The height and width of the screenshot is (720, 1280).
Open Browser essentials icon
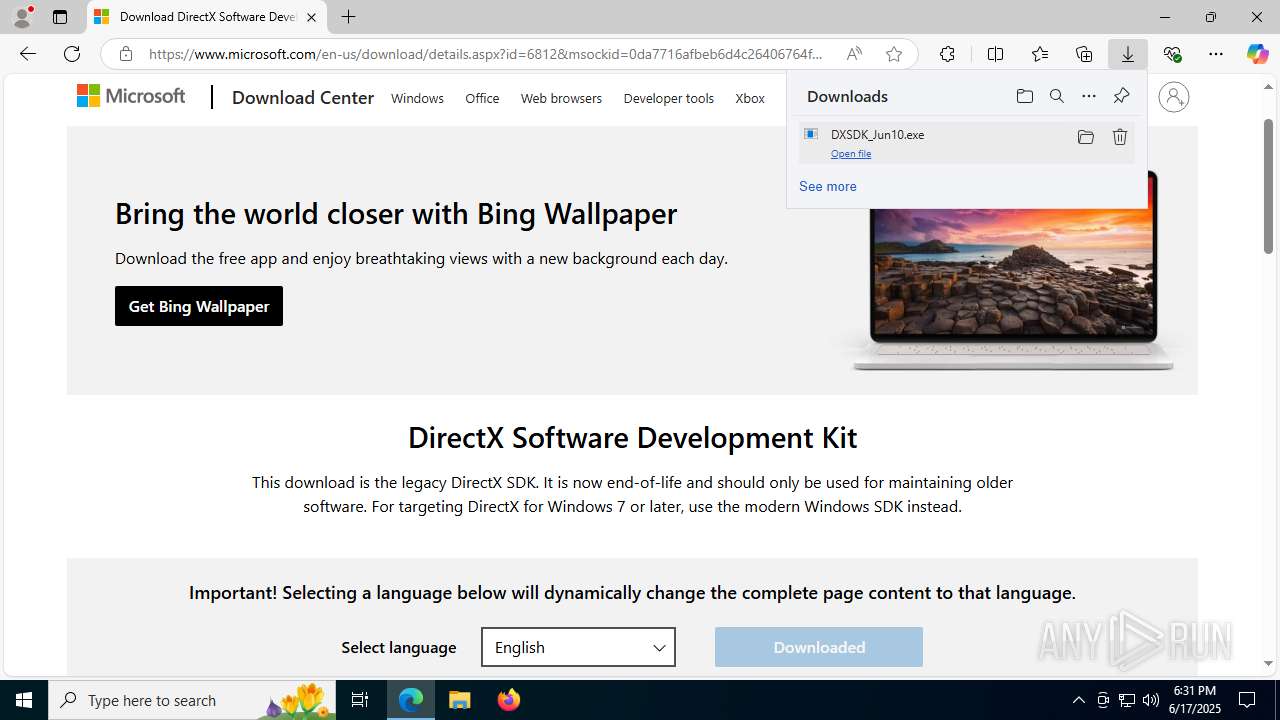(x=1172, y=54)
